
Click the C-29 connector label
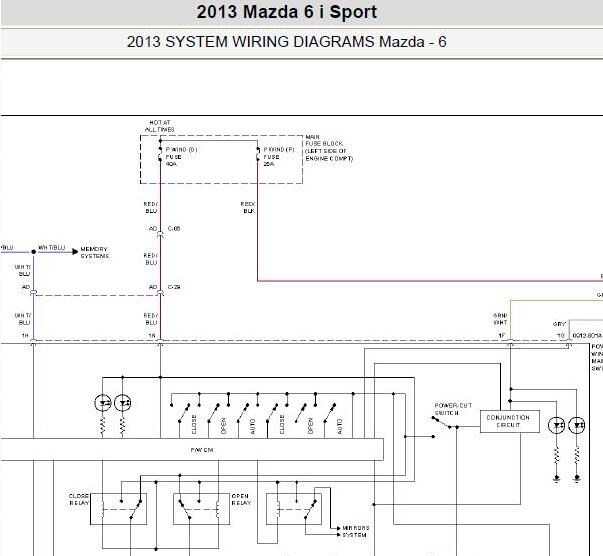pyautogui.click(x=174, y=287)
